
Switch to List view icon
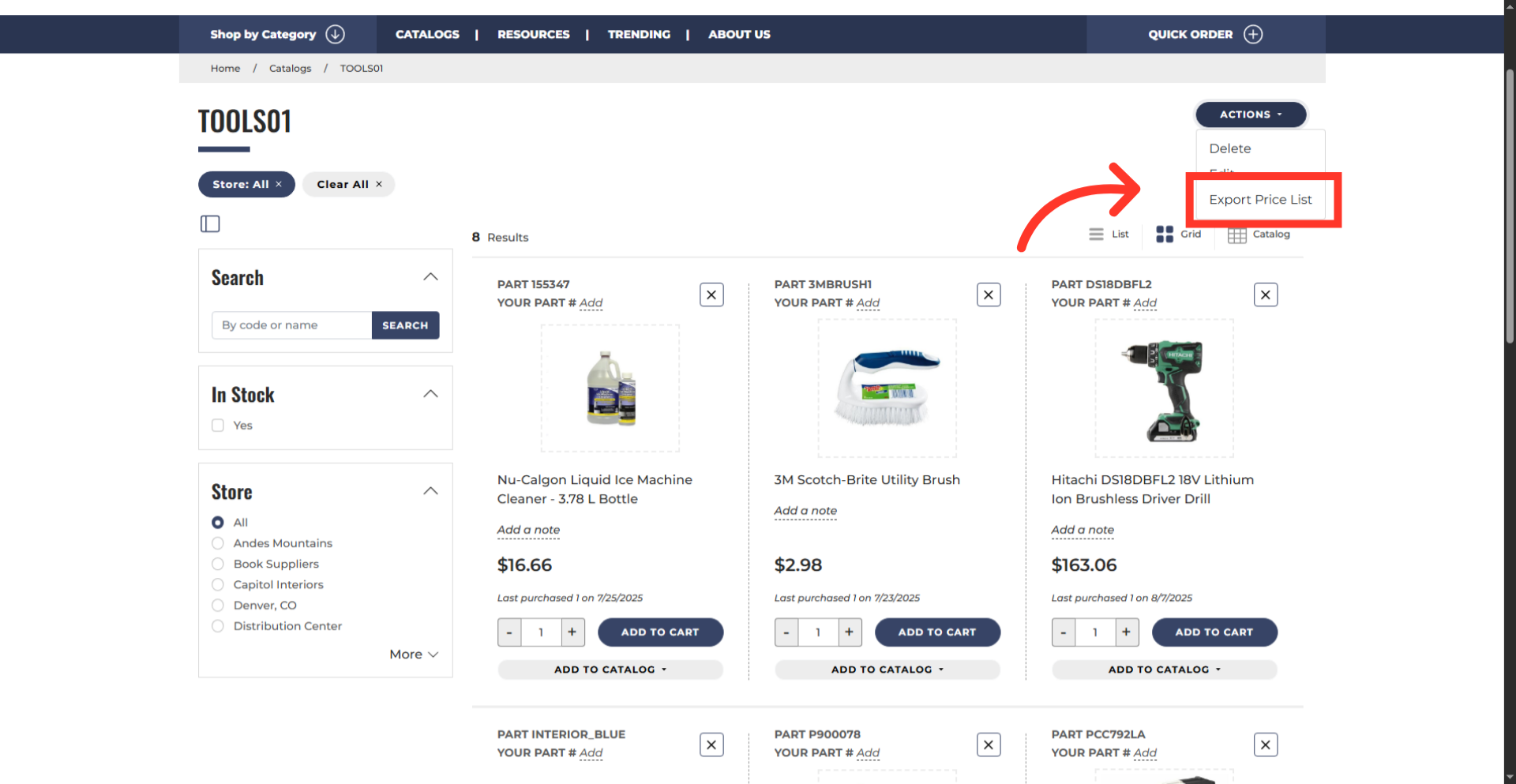[x=1096, y=234]
